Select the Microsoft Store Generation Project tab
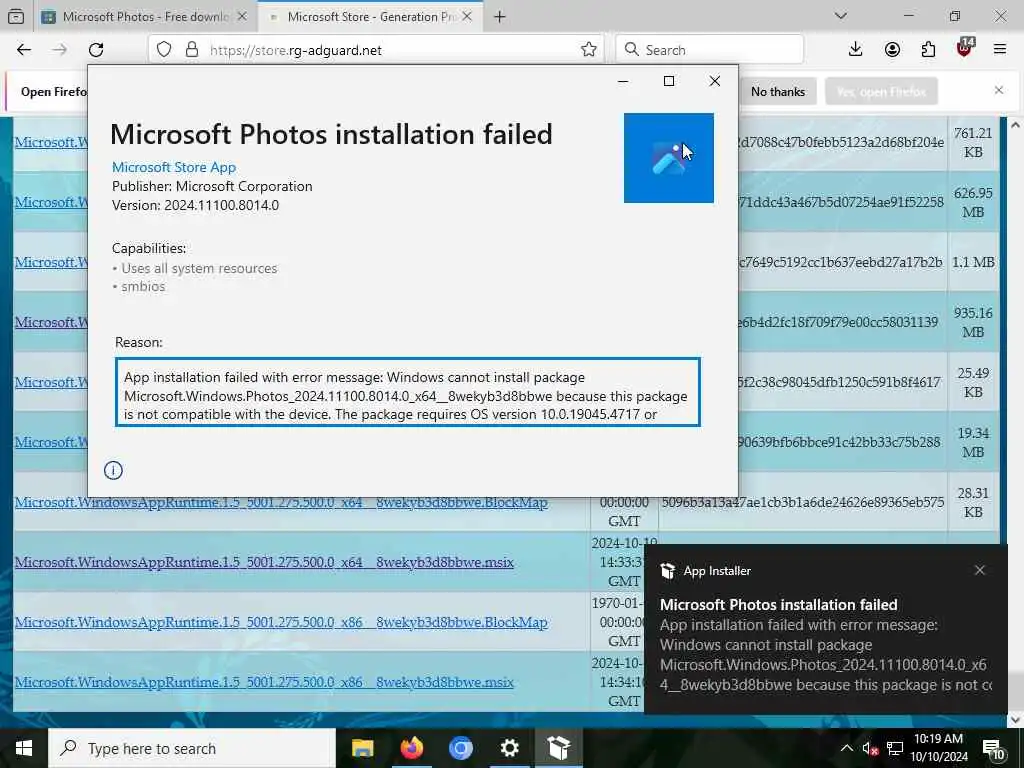Viewport: 1024px width, 768px height. pyautogui.click(x=371, y=17)
